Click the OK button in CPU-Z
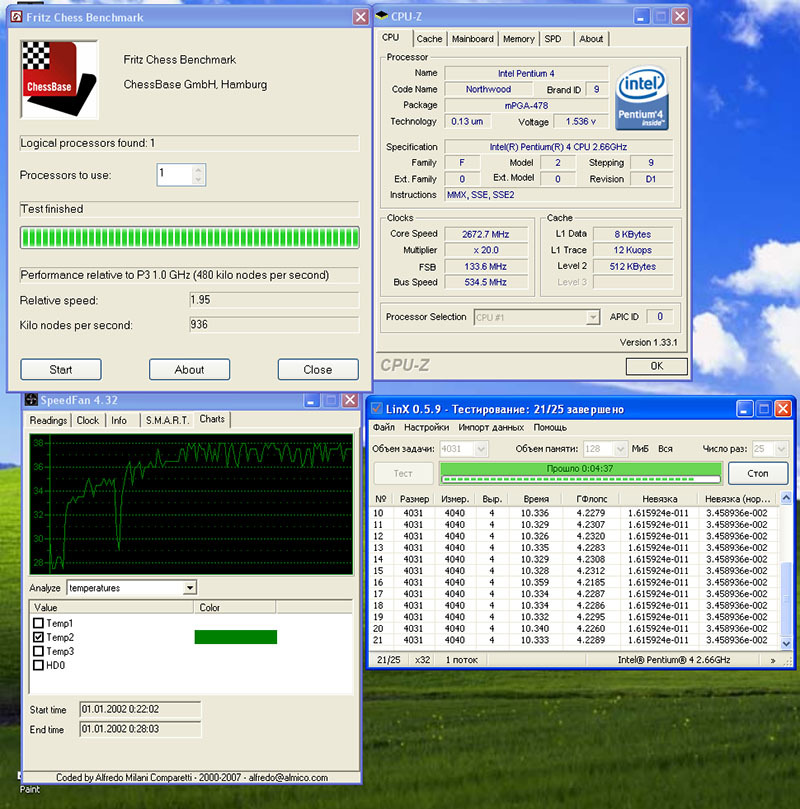800x809 pixels. [657, 366]
